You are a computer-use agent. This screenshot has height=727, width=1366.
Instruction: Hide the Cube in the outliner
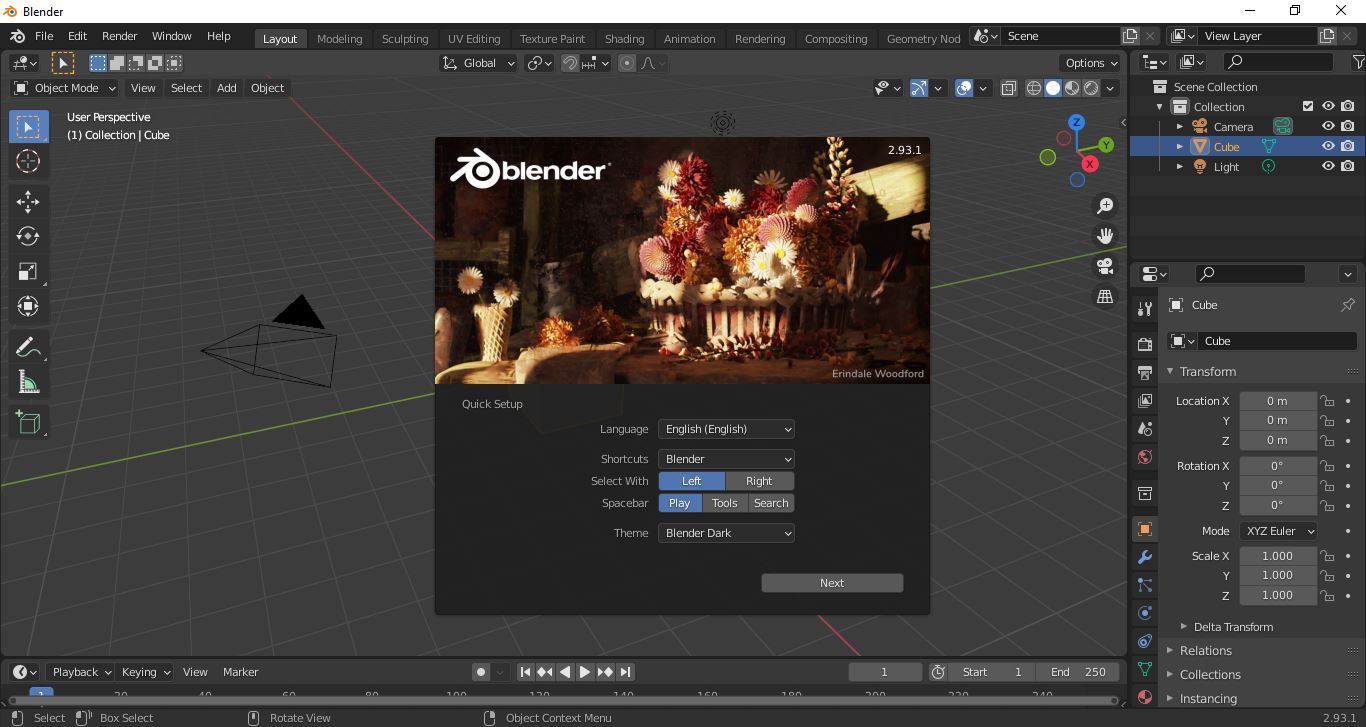pos(1328,146)
